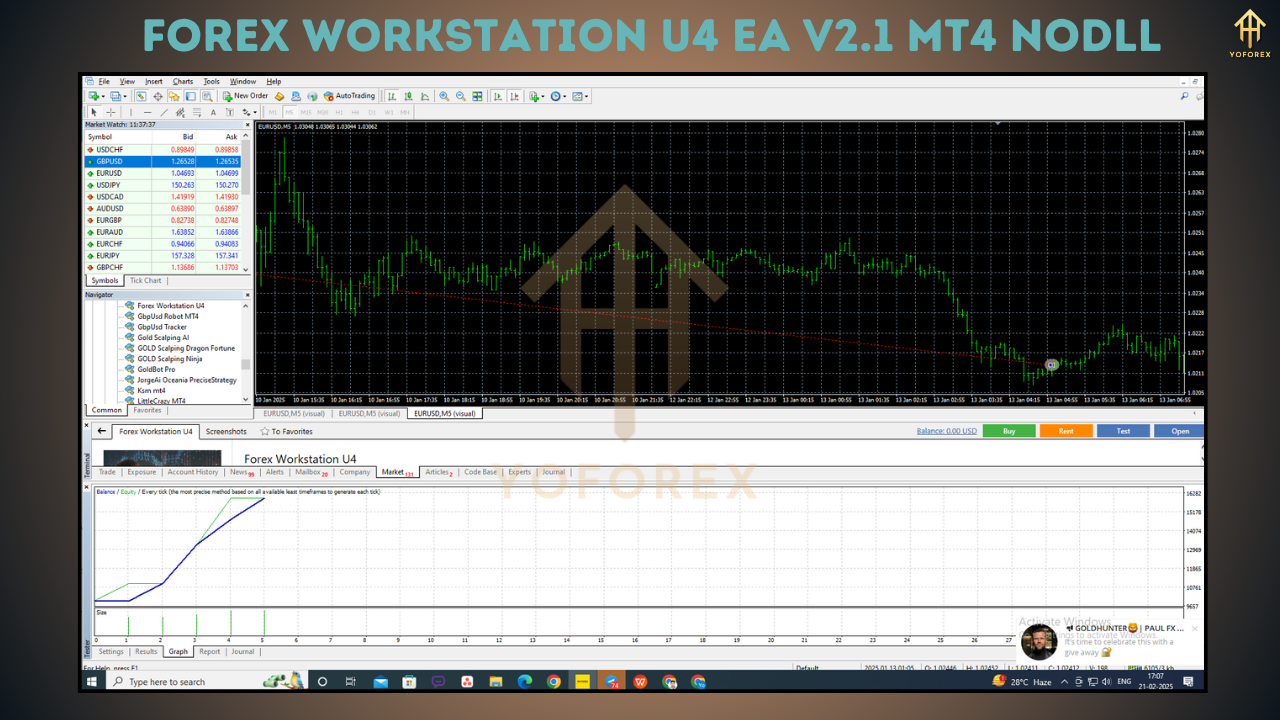Screen dimensions: 1280x720
Task: Click the Rent button
Action: pos(1066,430)
